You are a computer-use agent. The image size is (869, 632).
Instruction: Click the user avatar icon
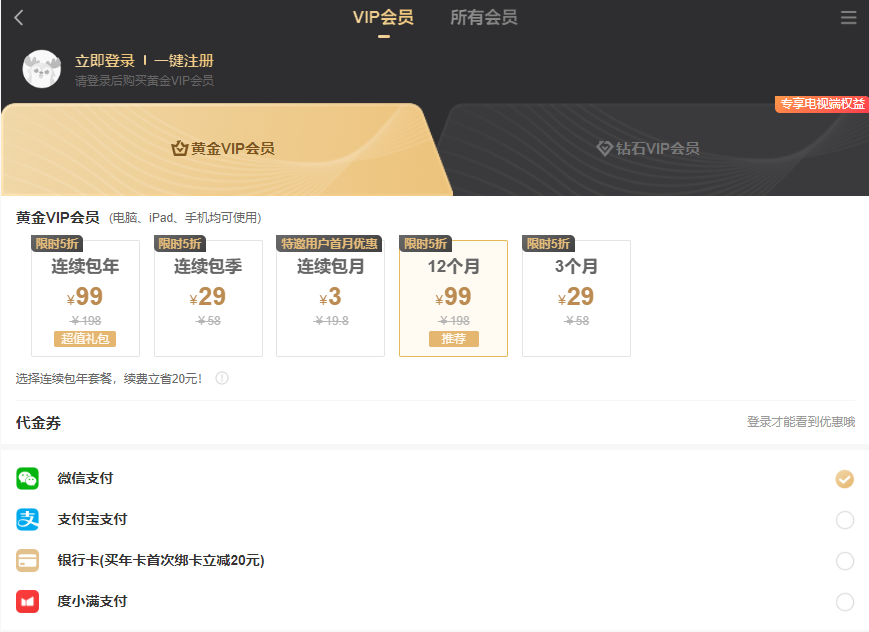click(42, 69)
